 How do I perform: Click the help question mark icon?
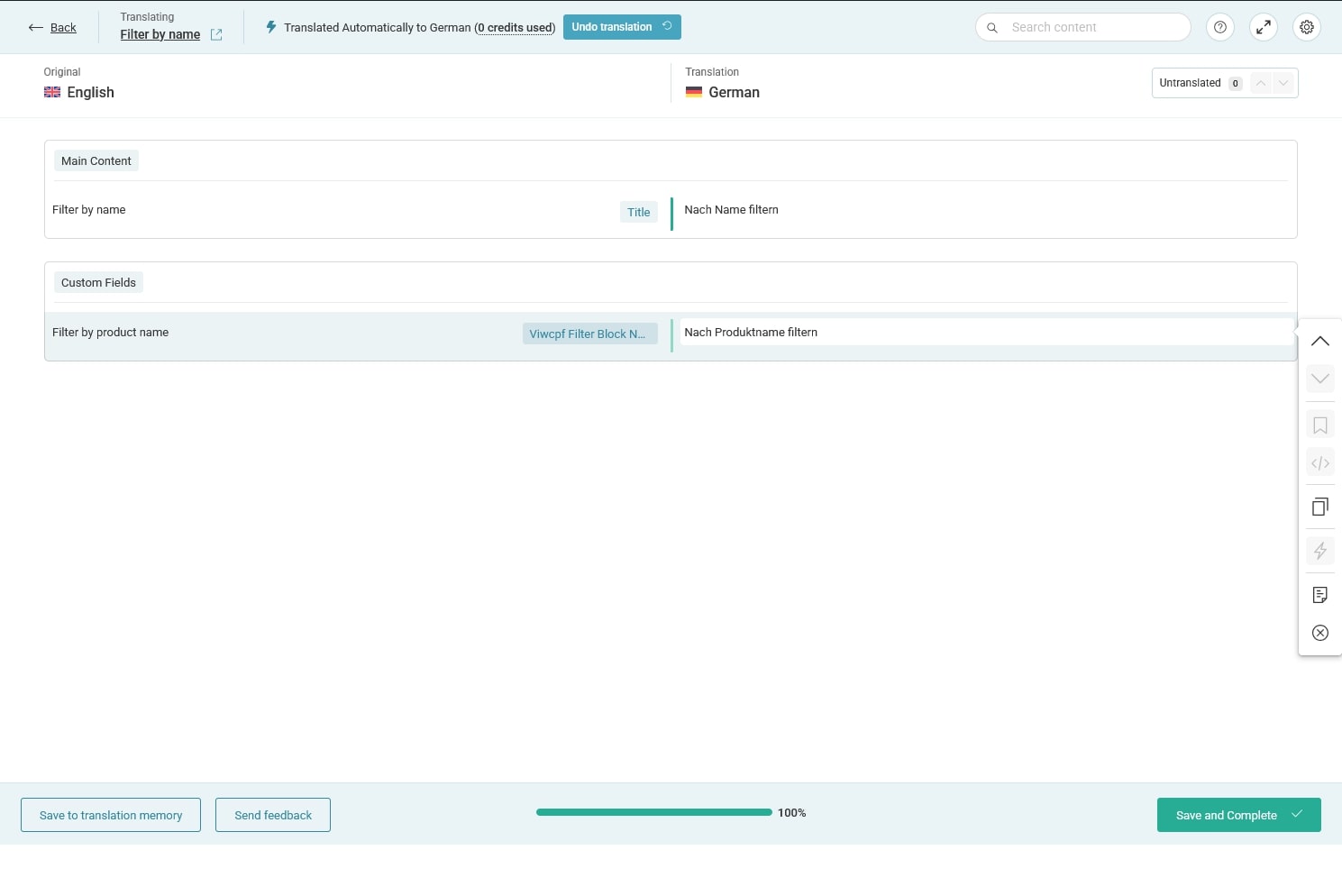pyautogui.click(x=1219, y=27)
